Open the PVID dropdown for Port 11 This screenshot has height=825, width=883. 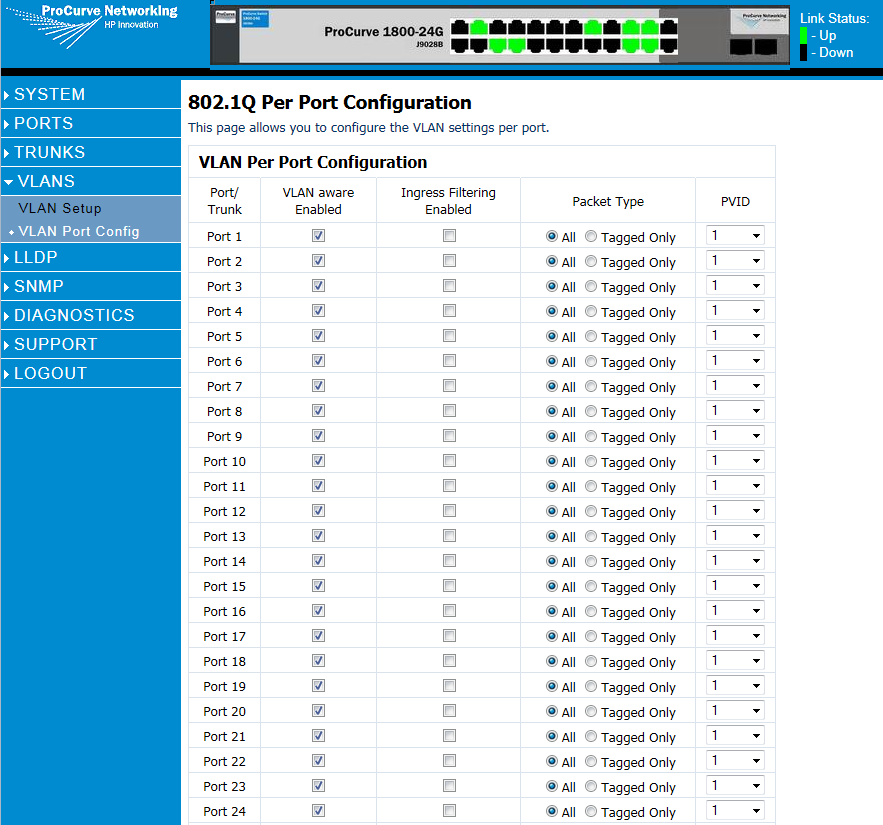click(735, 485)
